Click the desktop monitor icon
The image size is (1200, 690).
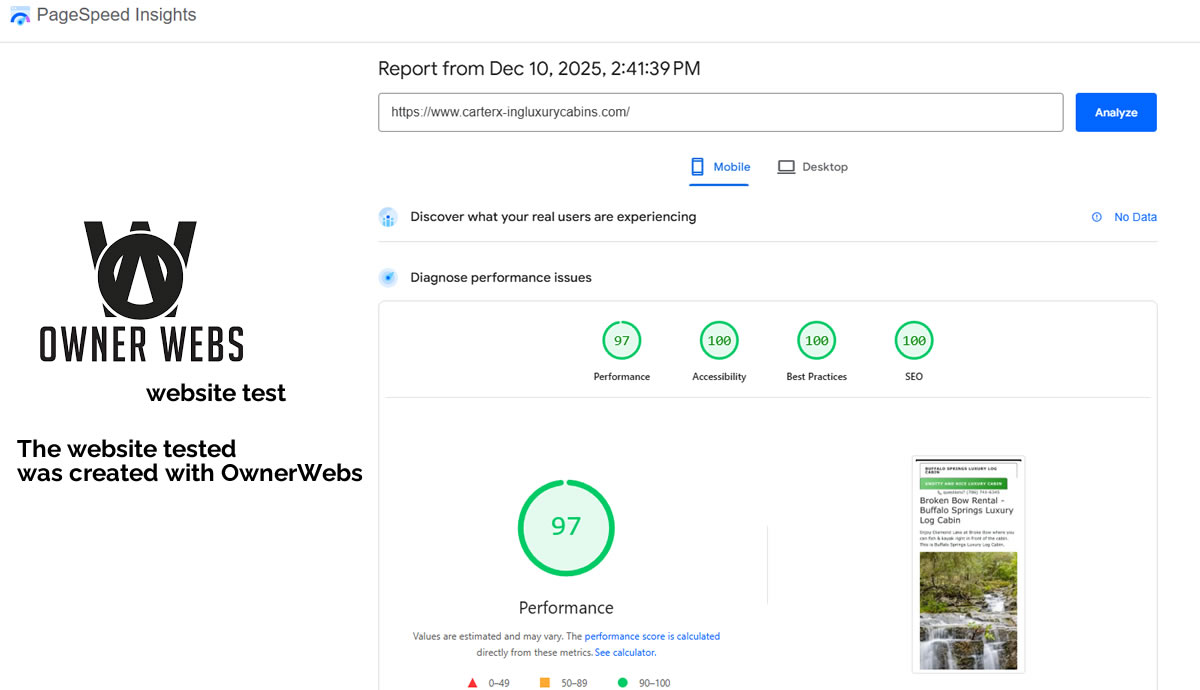click(x=786, y=167)
